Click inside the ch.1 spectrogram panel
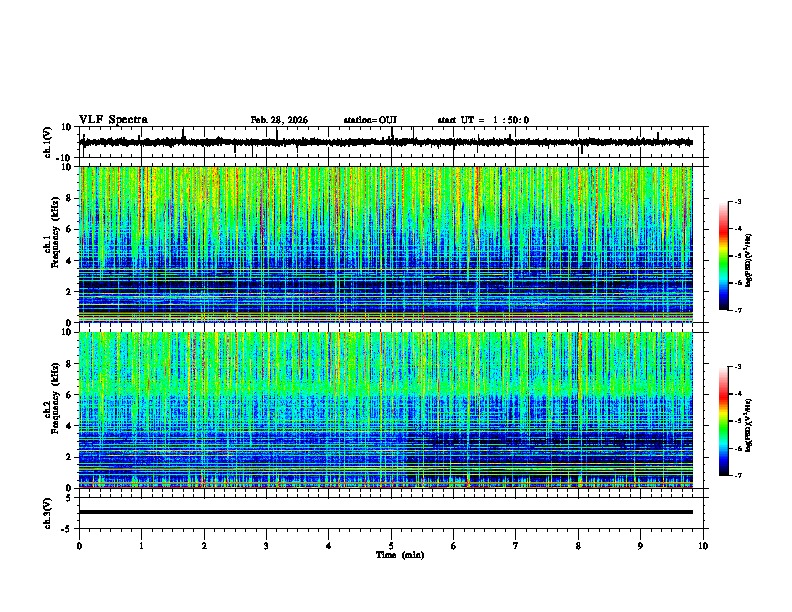Viewport: 792px width, 612px height. [x=385, y=244]
